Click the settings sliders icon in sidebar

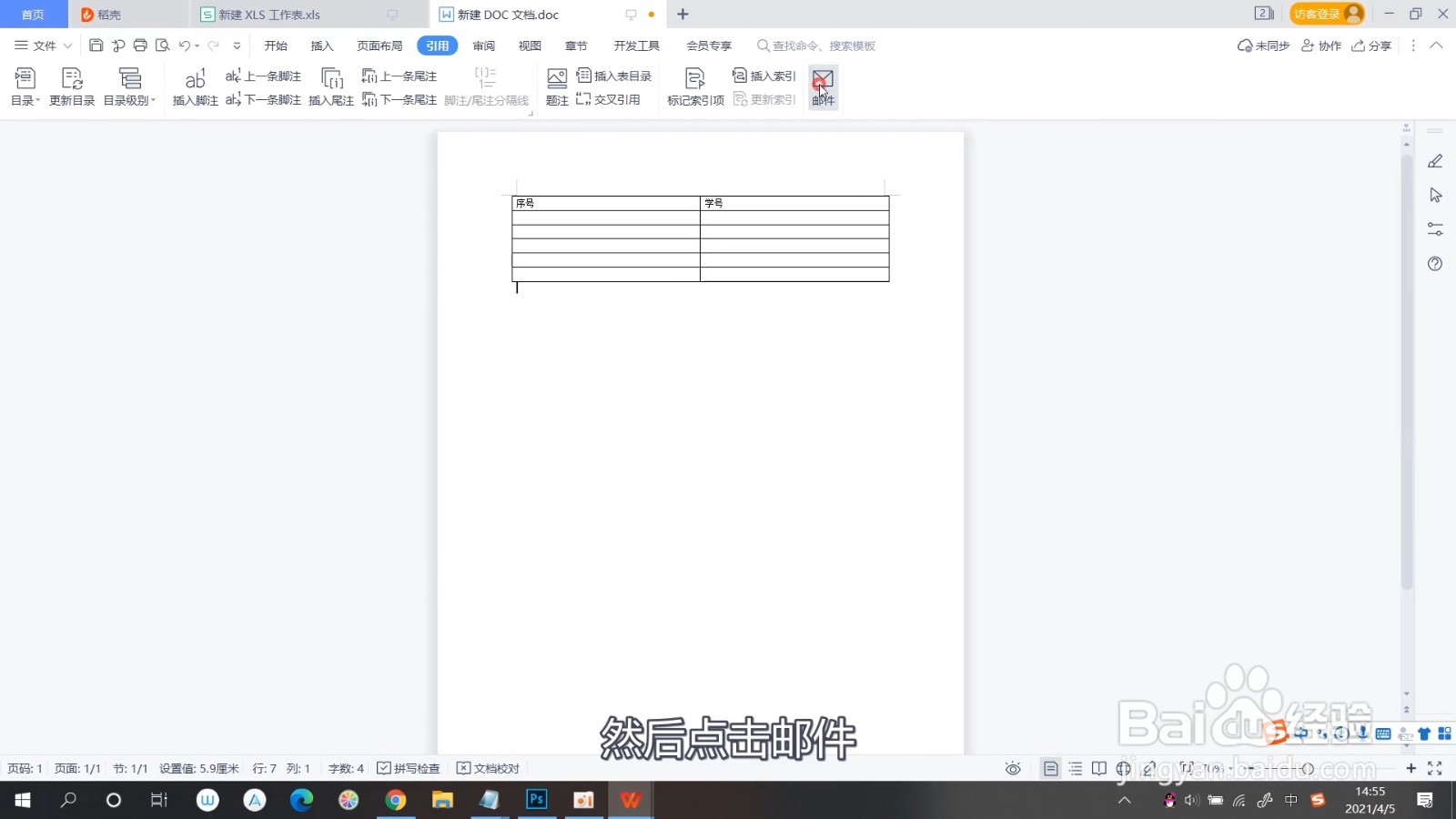(1435, 229)
